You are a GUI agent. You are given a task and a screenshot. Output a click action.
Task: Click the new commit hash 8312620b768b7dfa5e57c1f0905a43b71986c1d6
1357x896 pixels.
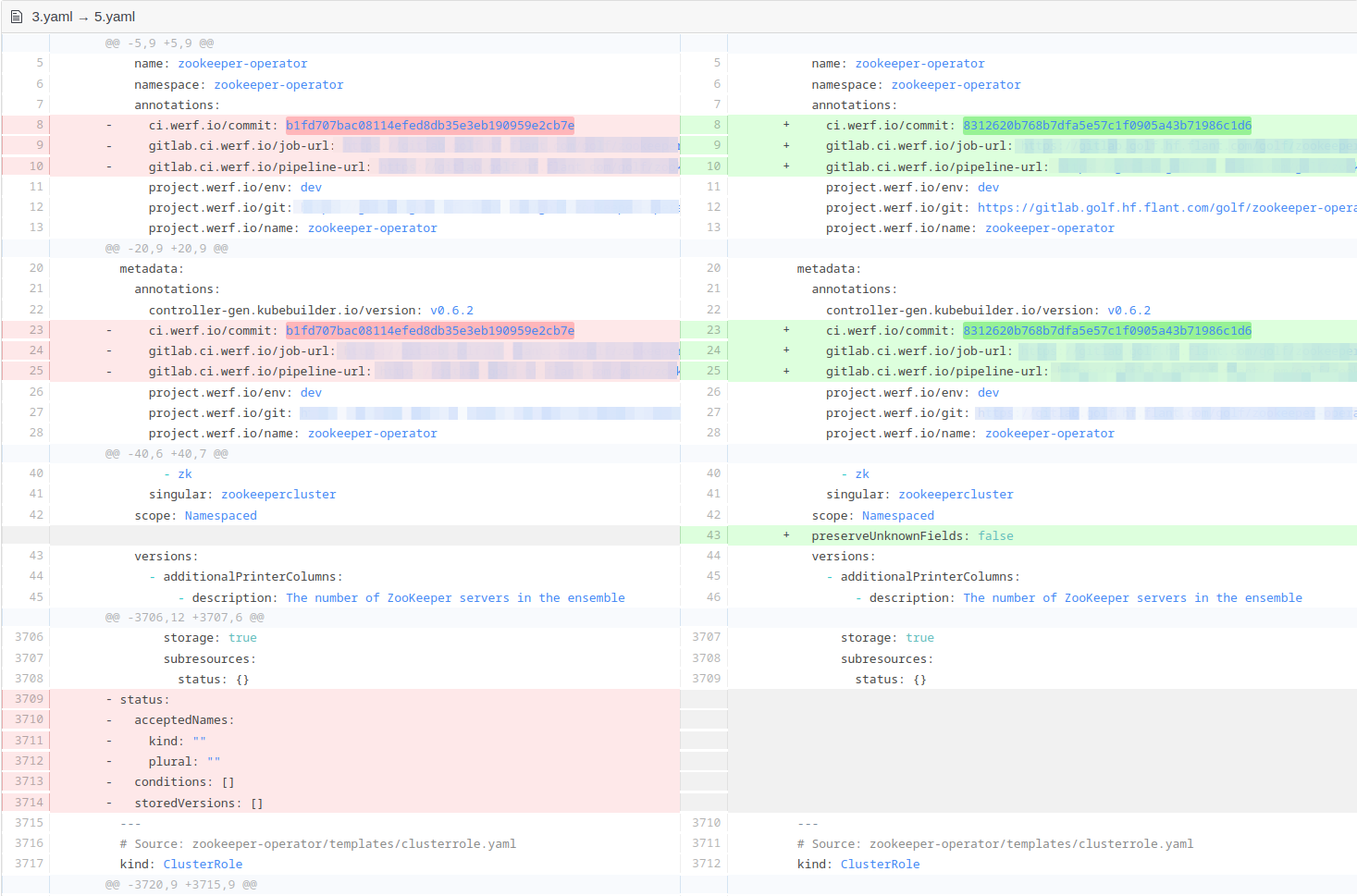pyautogui.click(x=1108, y=124)
